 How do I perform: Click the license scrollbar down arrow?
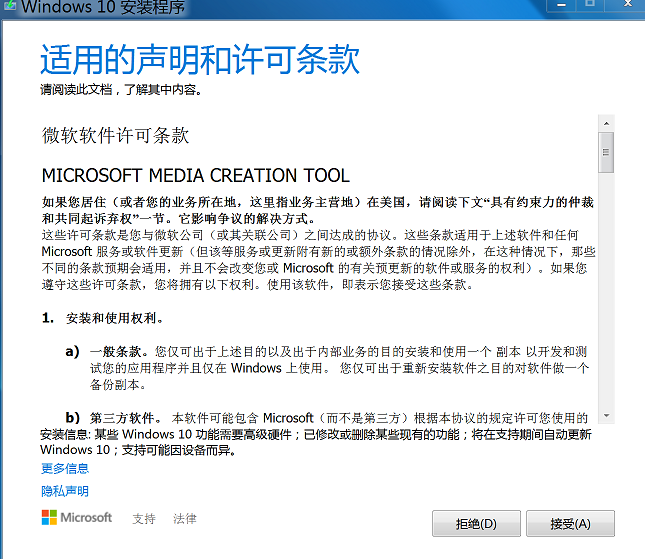pos(606,415)
